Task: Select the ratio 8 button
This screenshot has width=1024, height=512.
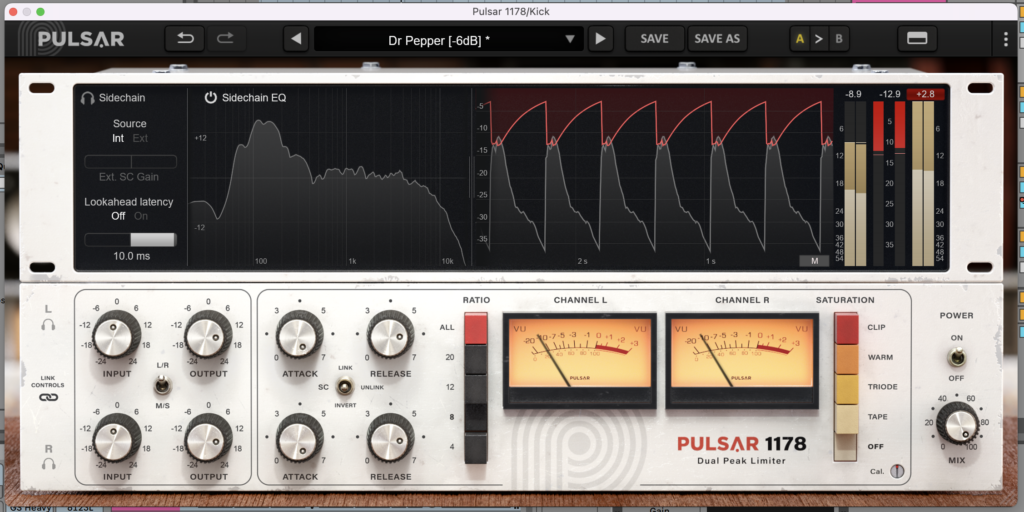Action: (x=476, y=418)
